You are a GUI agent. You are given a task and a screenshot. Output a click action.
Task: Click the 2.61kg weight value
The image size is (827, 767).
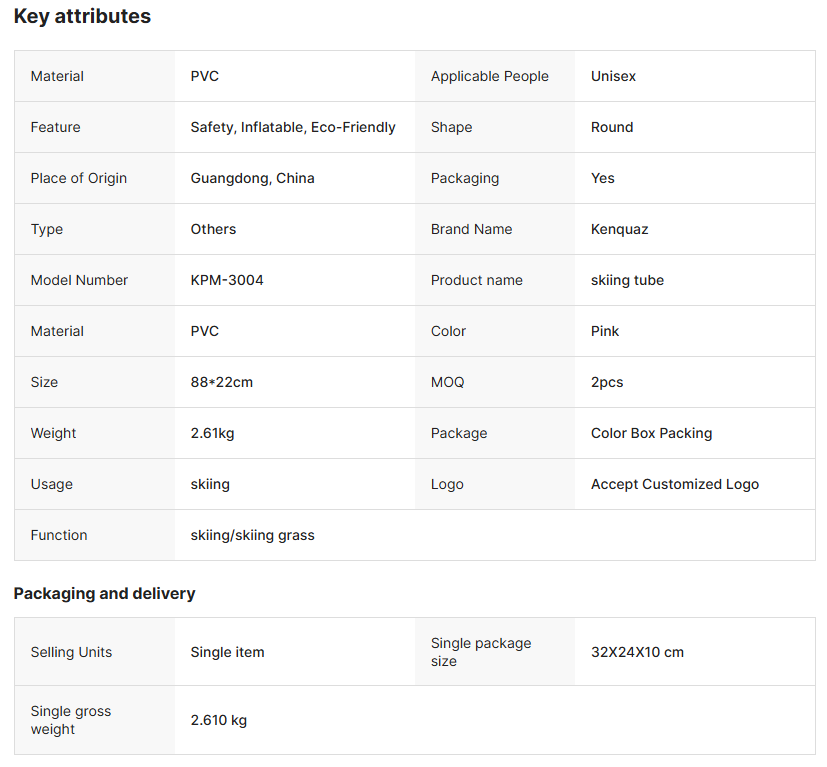[212, 433]
